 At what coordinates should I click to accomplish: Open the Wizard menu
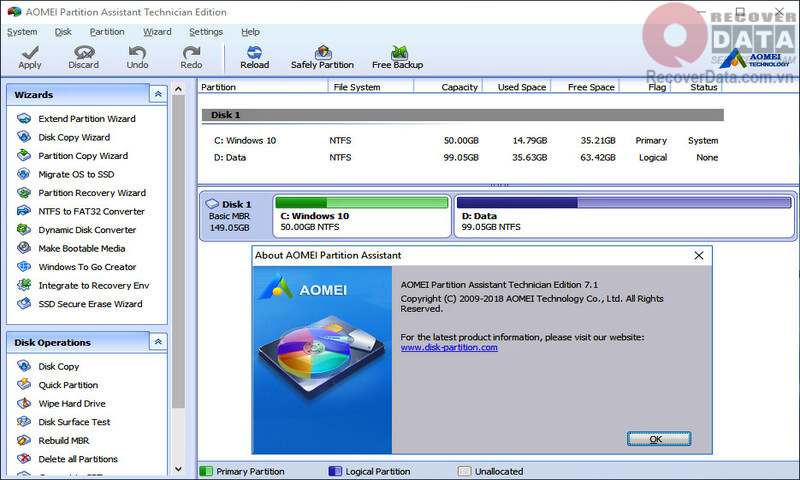(157, 32)
